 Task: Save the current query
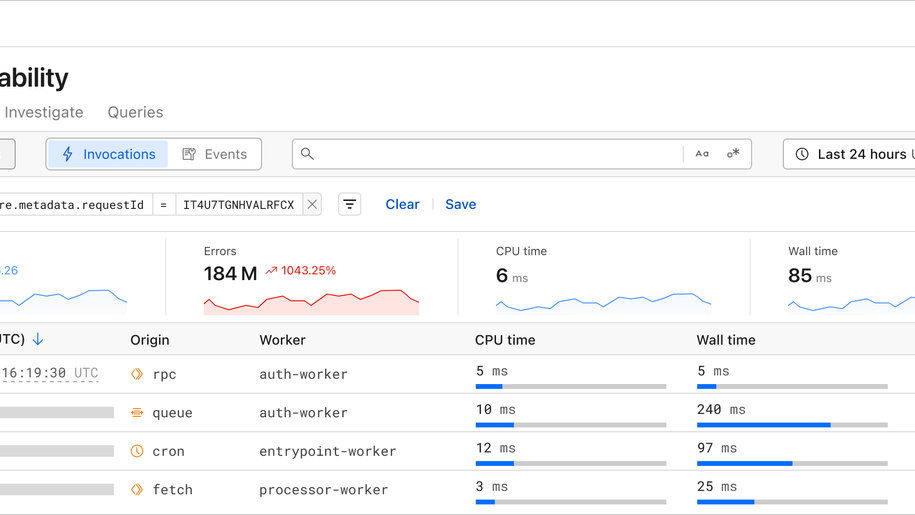click(x=460, y=204)
